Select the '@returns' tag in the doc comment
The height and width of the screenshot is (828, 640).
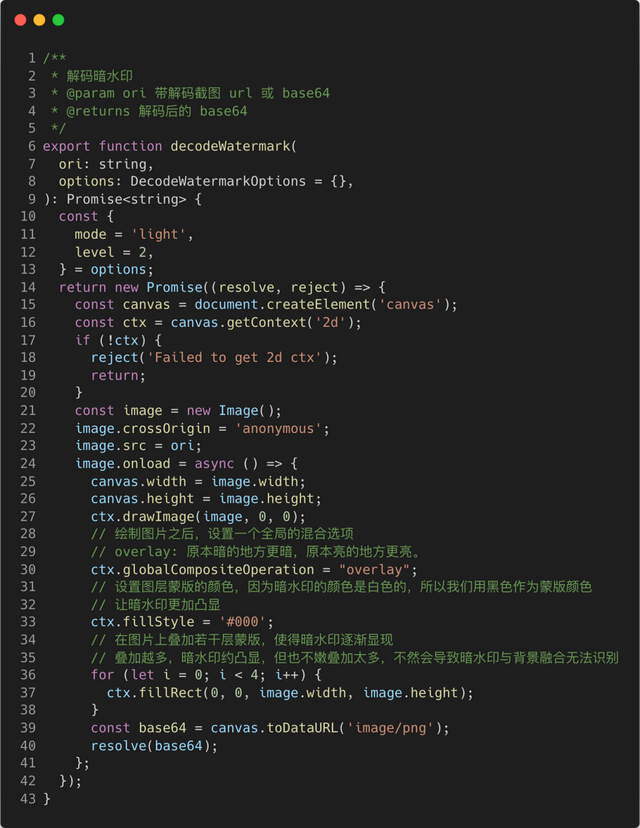98,111
